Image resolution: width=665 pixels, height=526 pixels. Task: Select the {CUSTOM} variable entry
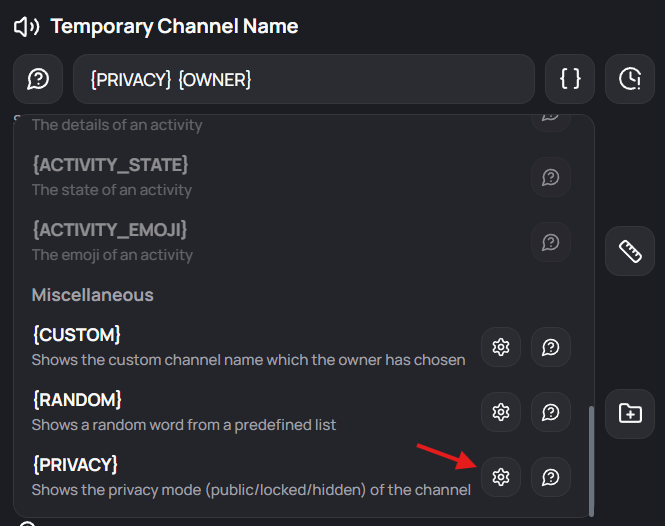pyautogui.click(x=77, y=334)
